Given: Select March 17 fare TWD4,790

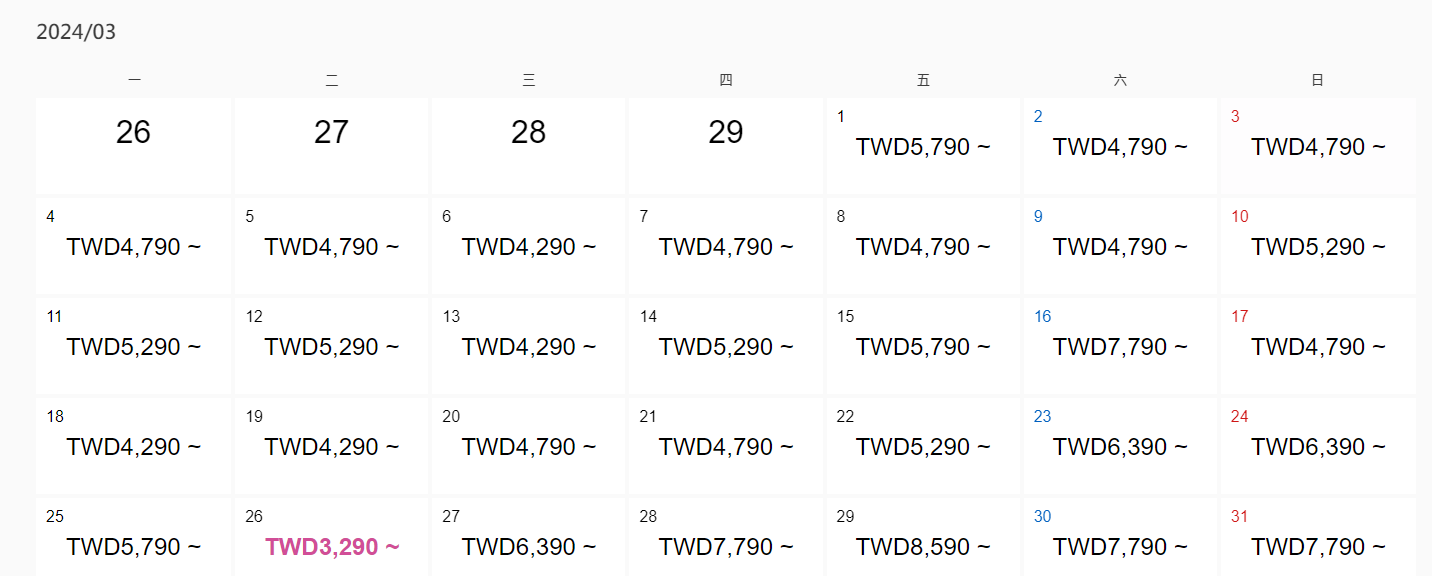Looking at the screenshot, I should (1318, 347).
